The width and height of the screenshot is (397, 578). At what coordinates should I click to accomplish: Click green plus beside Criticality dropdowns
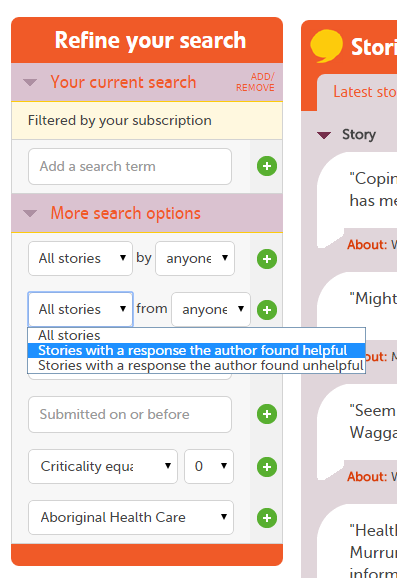click(x=267, y=467)
